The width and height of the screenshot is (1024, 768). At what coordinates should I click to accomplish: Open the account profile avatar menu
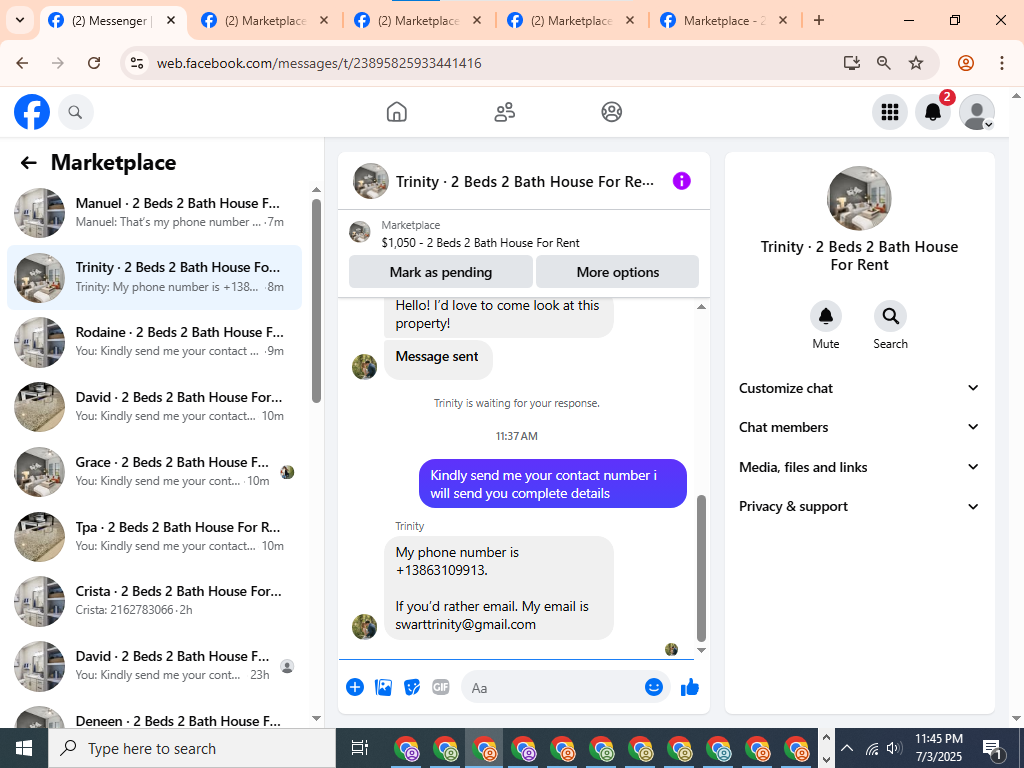click(x=976, y=112)
